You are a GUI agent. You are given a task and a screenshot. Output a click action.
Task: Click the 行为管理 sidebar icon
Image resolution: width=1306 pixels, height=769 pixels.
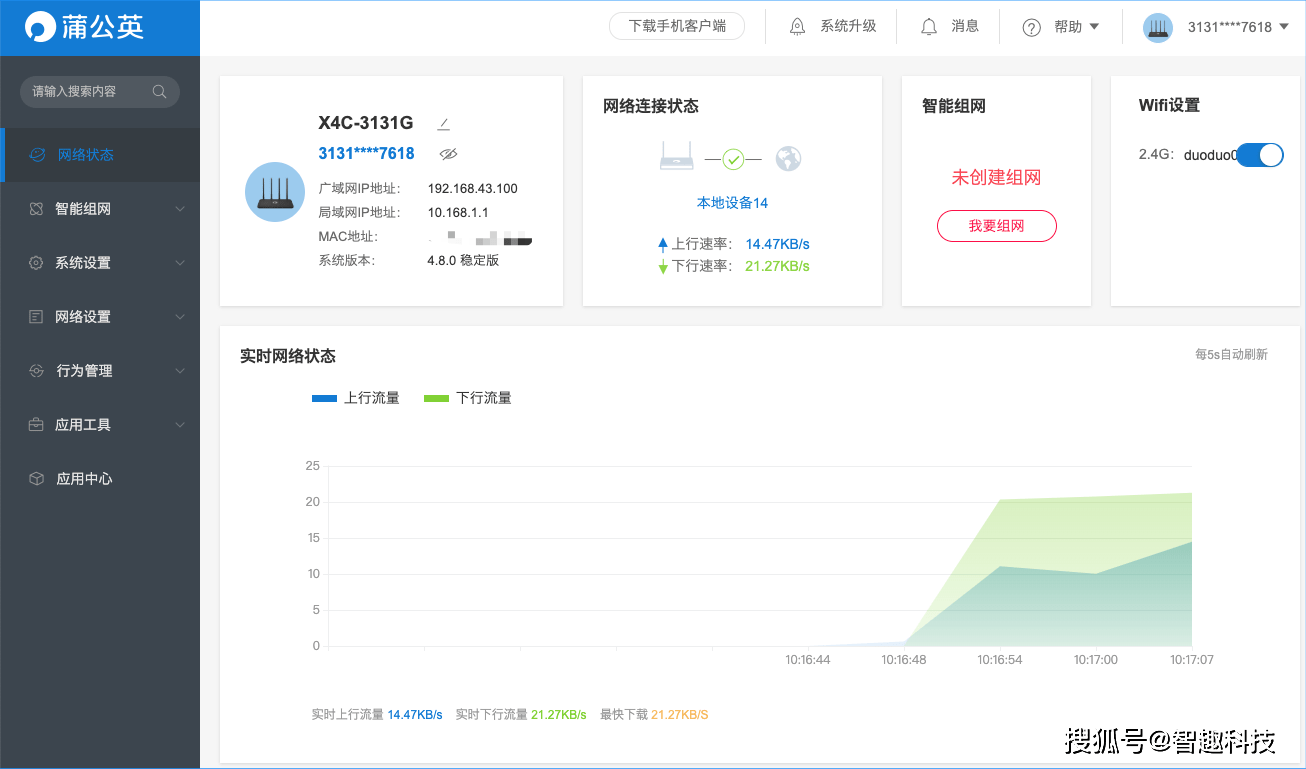pos(36,371)
